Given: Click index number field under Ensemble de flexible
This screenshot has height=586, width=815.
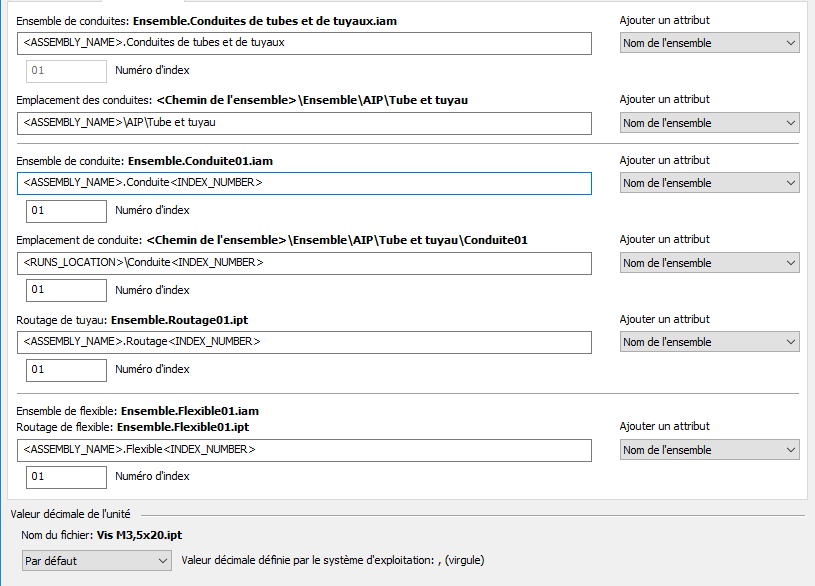Looking at the screenshot, I should (x=66, y=477).
